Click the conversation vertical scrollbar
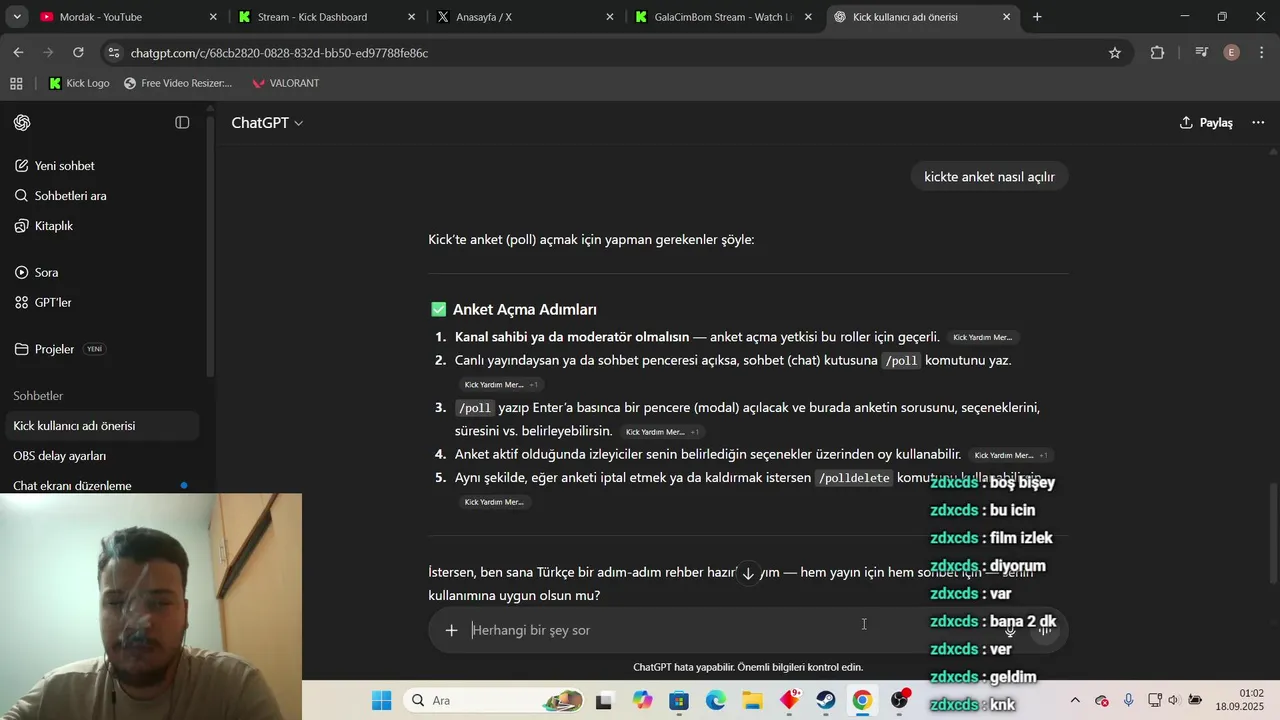This screenshot has width=1280, height=720. click(1273, 532)
